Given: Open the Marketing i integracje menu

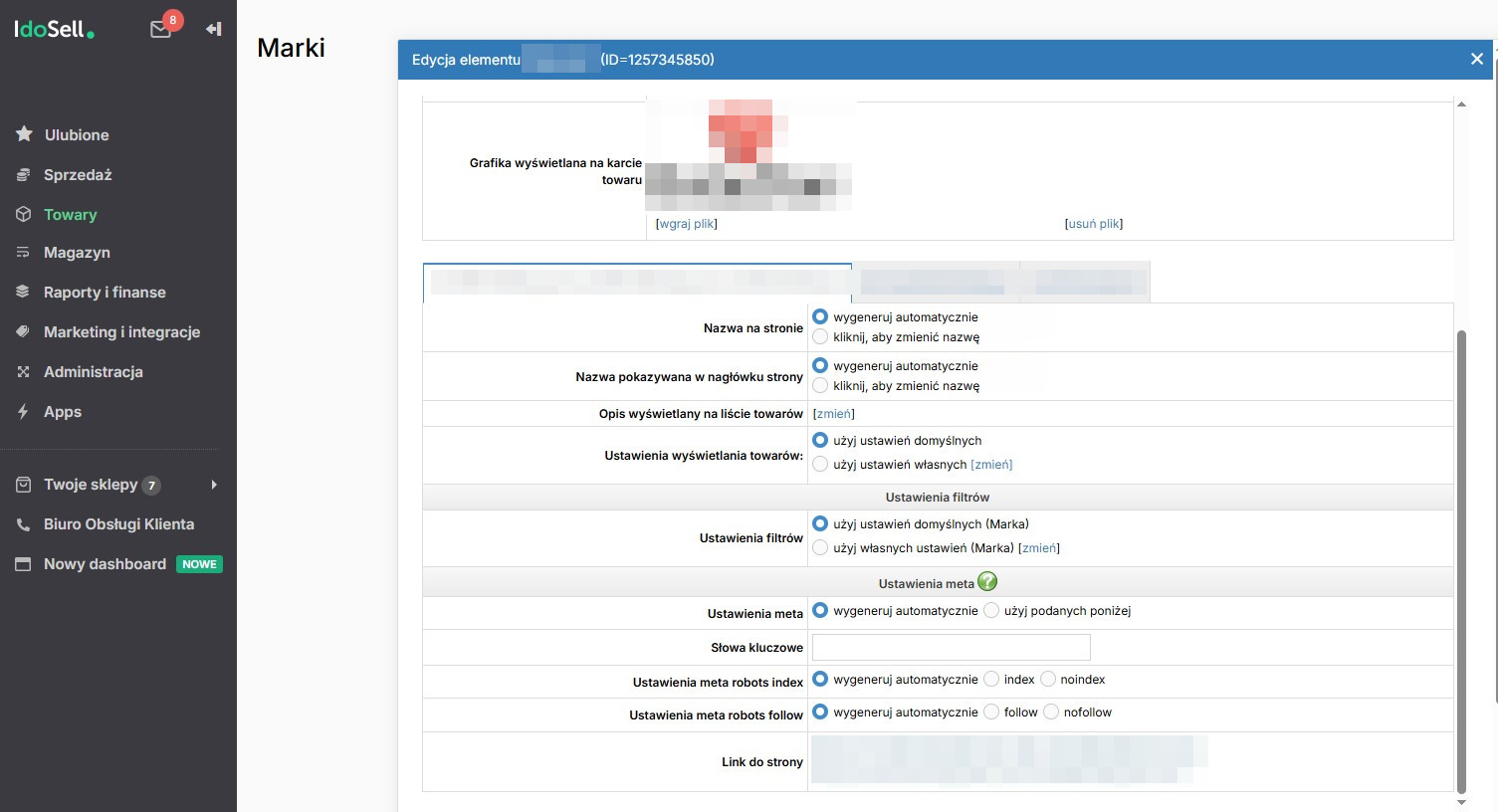Looking at the screenshot, I should (x=121, y=332).
